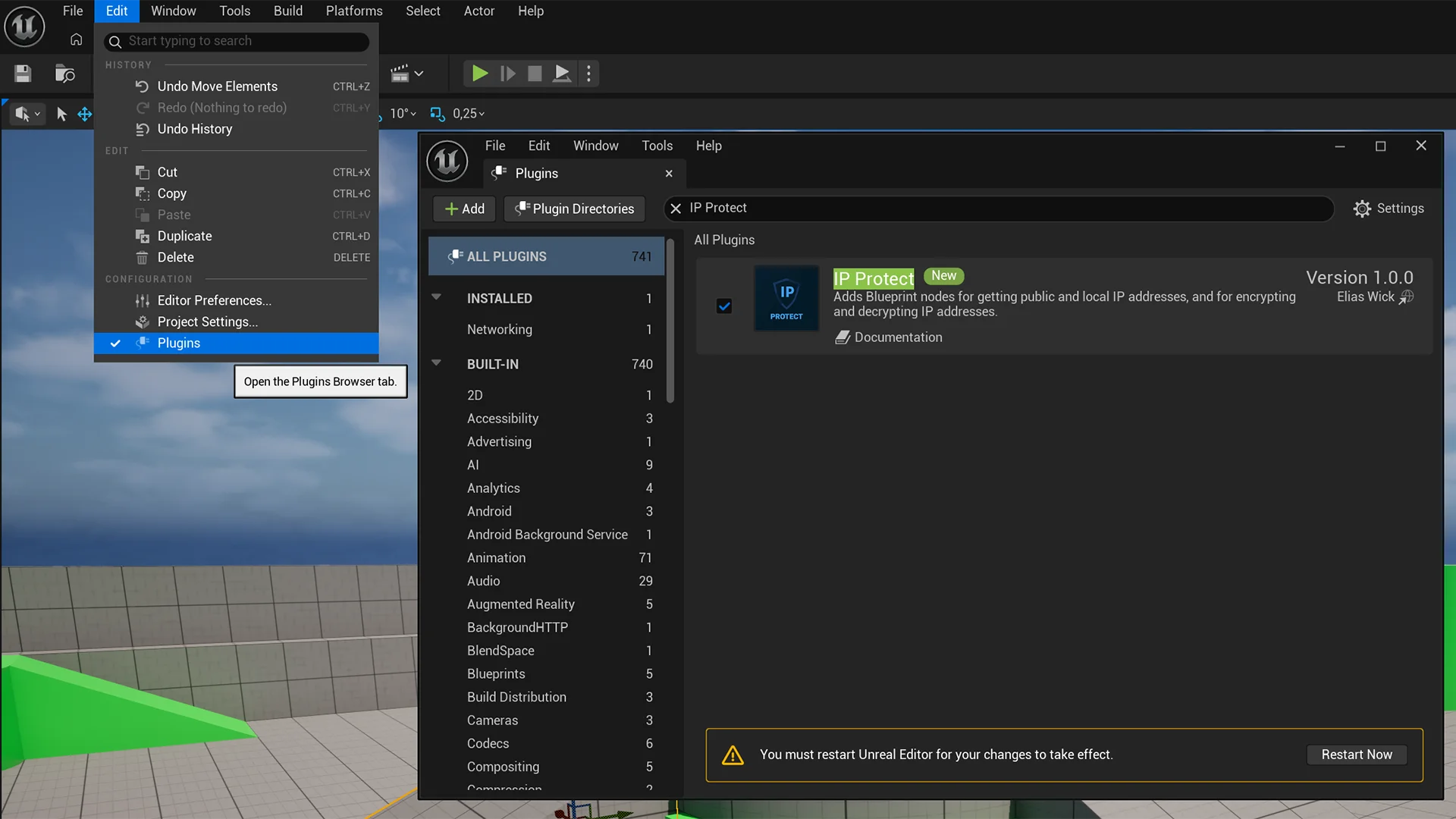This screenshot has width=1456, height=819.
Task: Select the ALL PLUGINS category
Action: coord(546,256)
